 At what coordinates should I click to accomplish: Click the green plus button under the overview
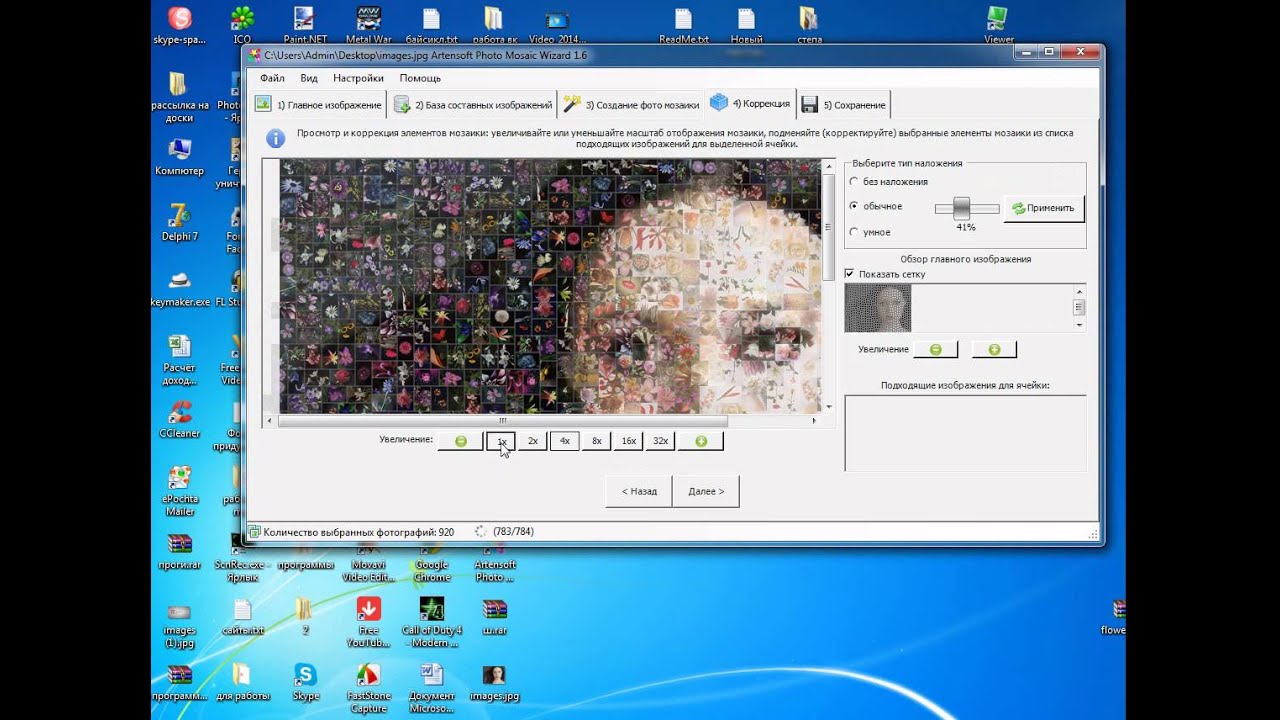point(994,349)
